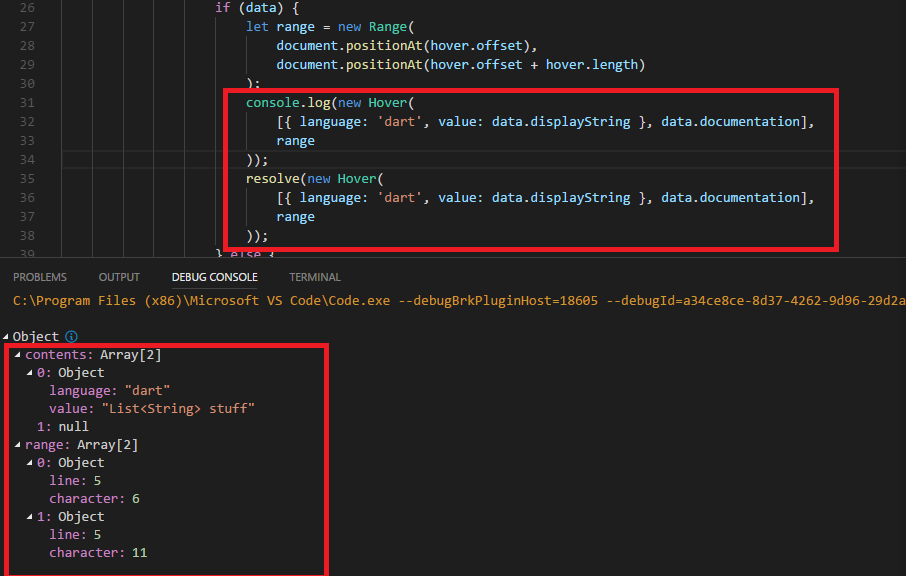This screenshot has width=906, height=576.
Task: Click 'let range = new Range(' on line 27
Action: click(330, 27)
